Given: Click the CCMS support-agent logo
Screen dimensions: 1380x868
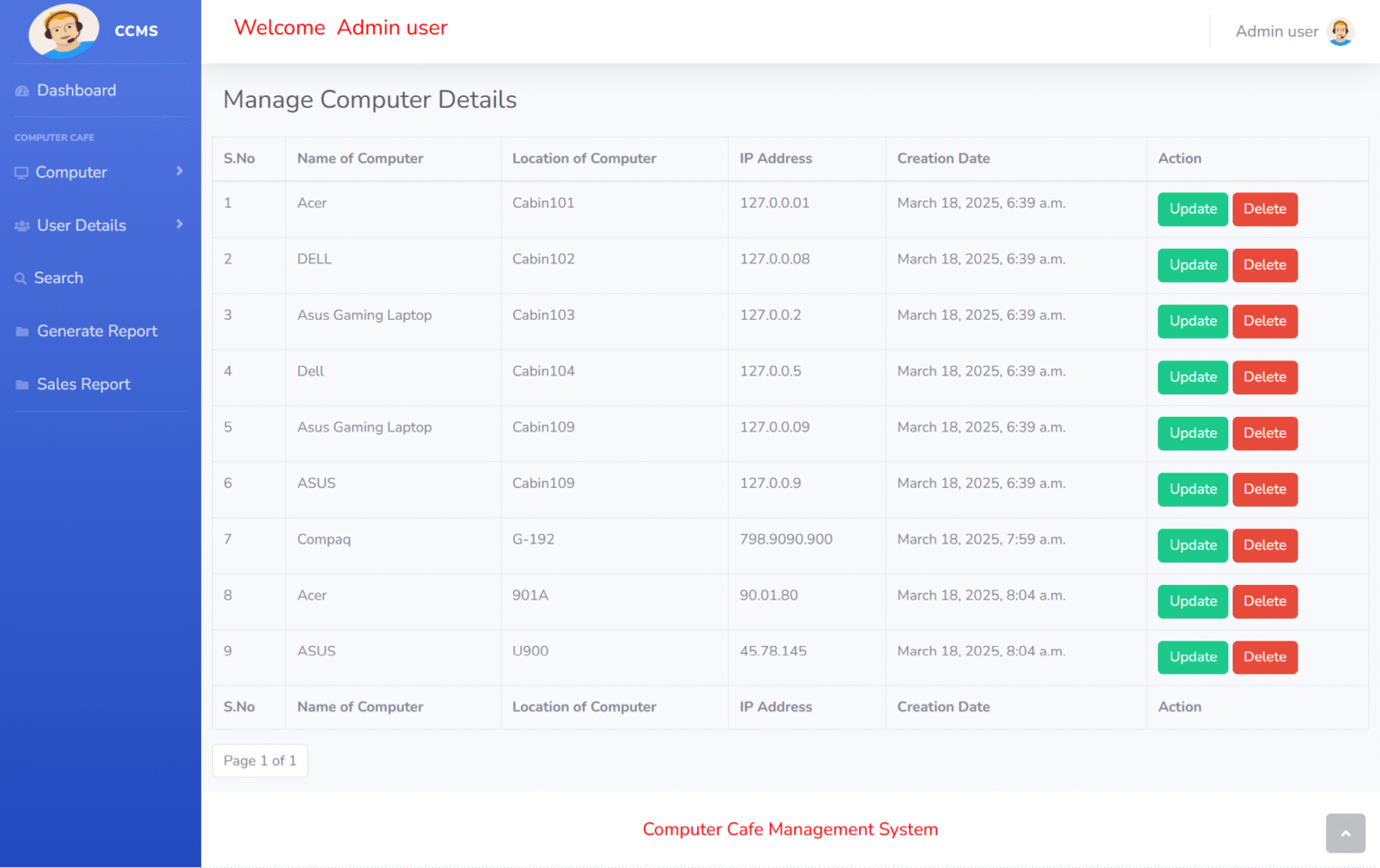Looking at the screenshot, I should [x=64, y=31].
